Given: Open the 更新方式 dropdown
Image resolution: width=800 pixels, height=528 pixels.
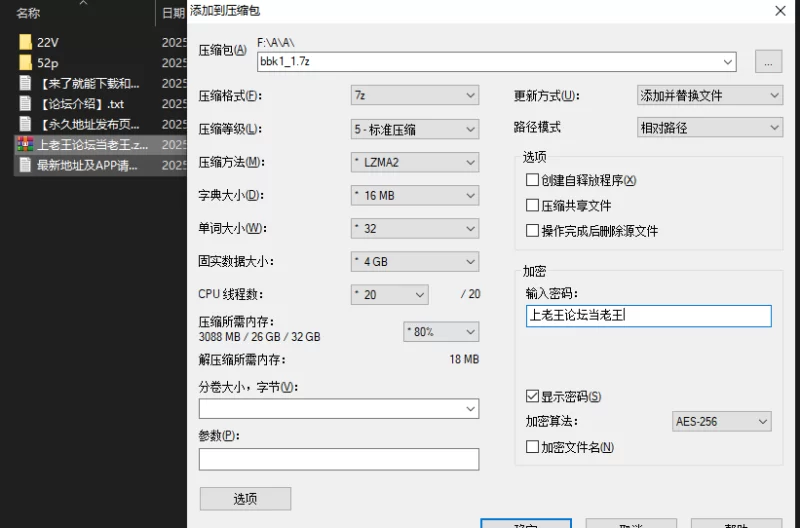Looking at the screenshot, I should [710, 95].
